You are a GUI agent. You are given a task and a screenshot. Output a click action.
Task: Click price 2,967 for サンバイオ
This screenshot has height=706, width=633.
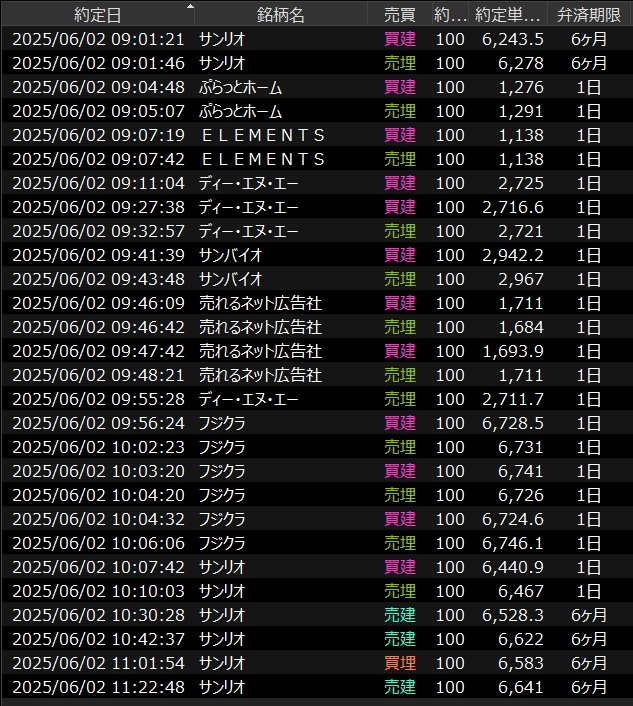coord(521,279)
